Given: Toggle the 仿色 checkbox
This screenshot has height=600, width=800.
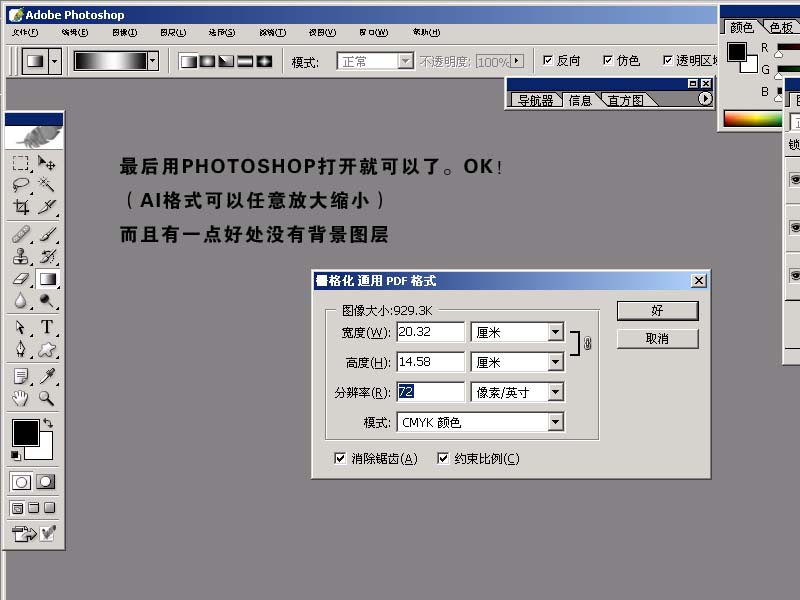Looking at the screenshot, I should point(608,60).
